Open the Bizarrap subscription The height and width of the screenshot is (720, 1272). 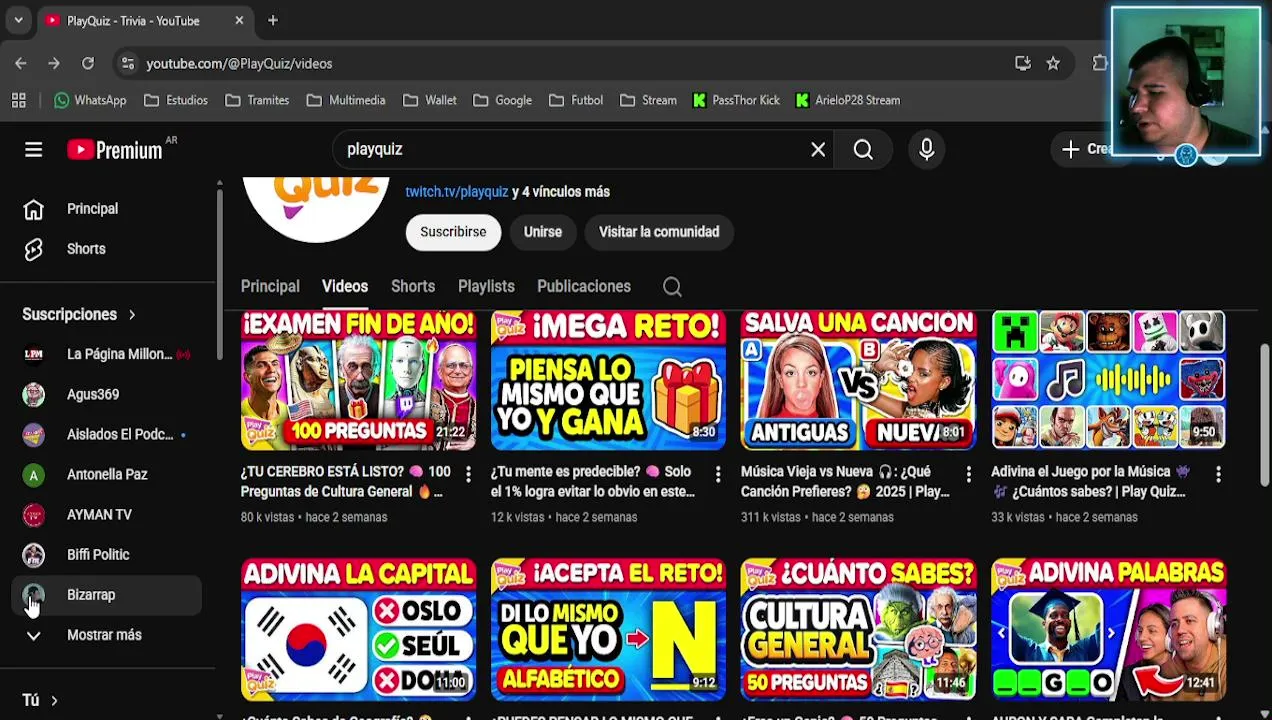[108, 594]
